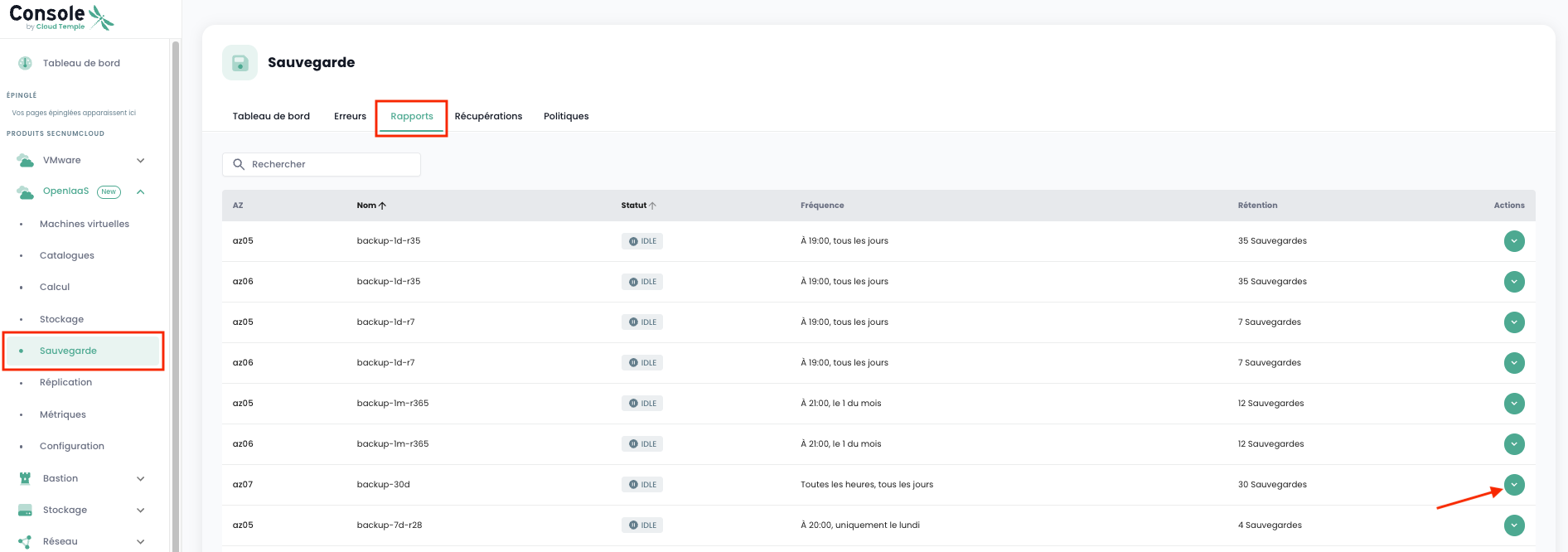Click the Rechercher search field

[x=332, y=164]
